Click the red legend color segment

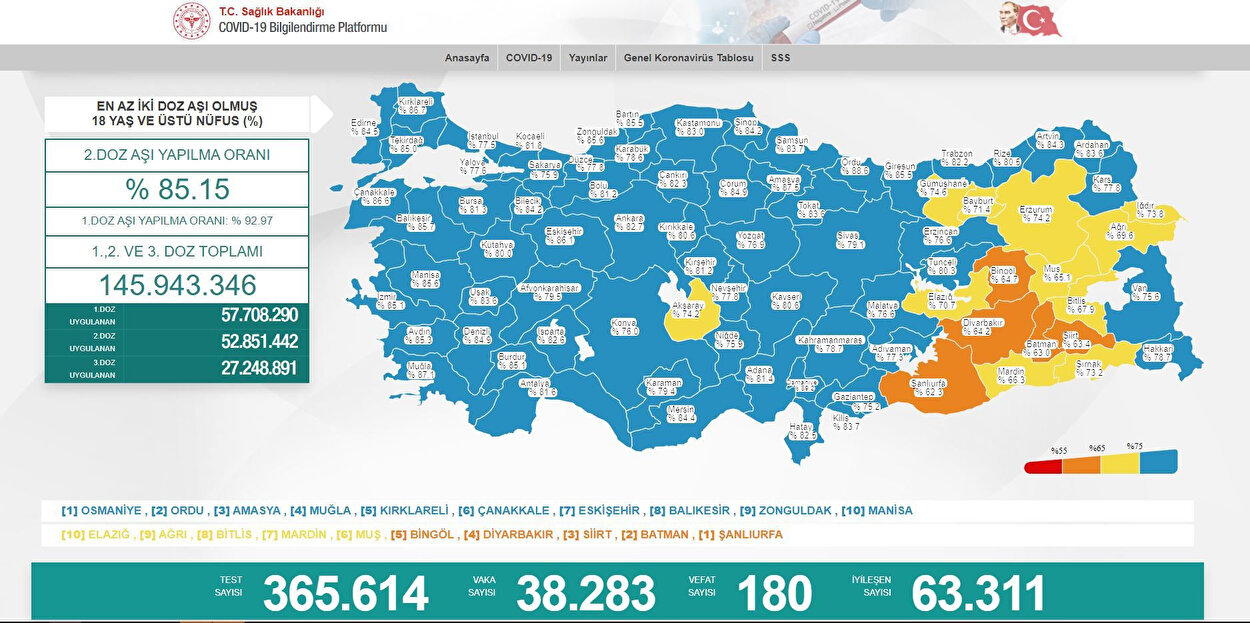(1043, 466)
